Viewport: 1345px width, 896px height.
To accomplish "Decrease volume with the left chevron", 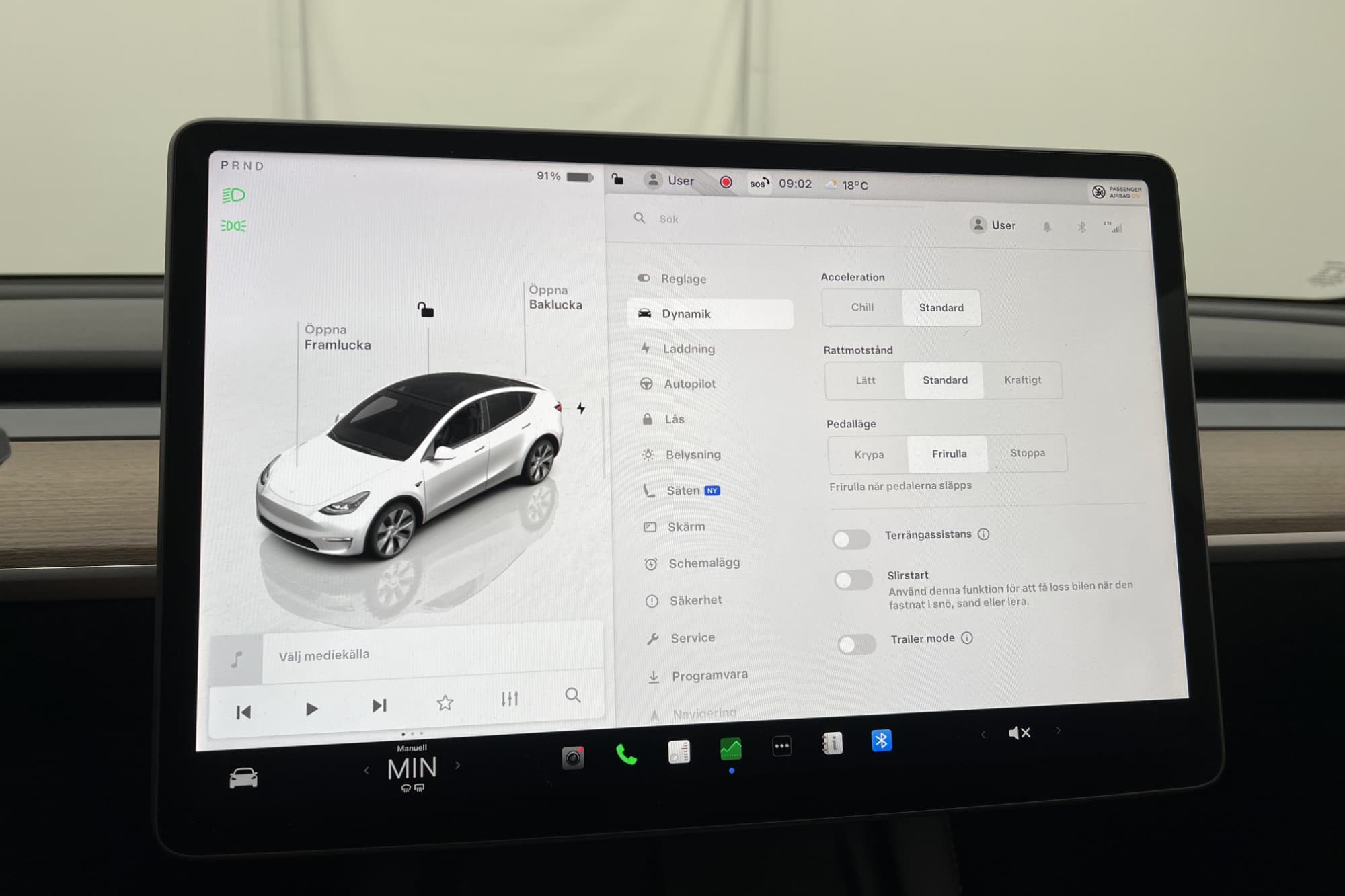I will 983,735.
